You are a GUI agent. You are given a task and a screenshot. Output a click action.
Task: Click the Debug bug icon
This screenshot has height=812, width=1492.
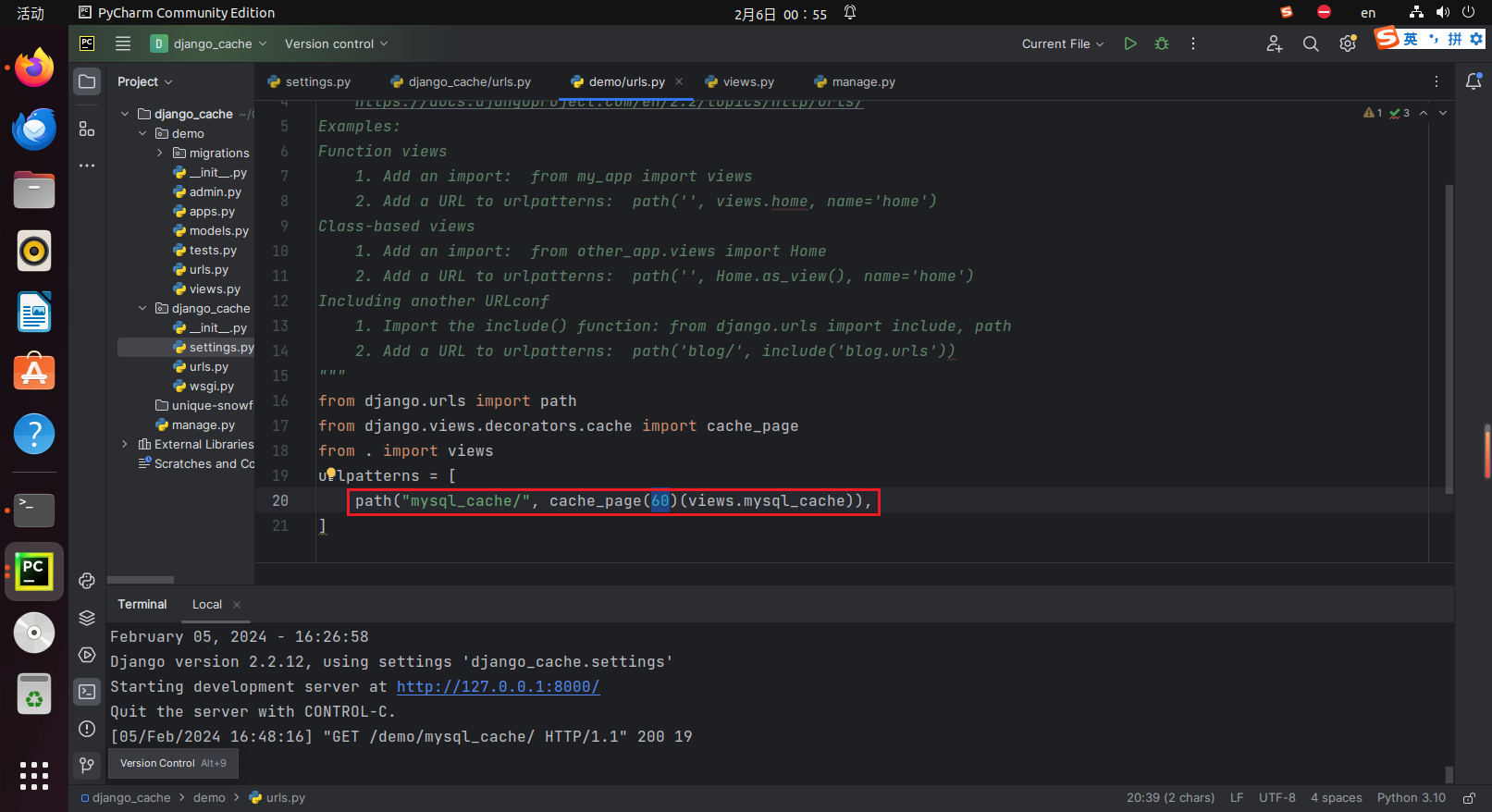coord(1162,43)
